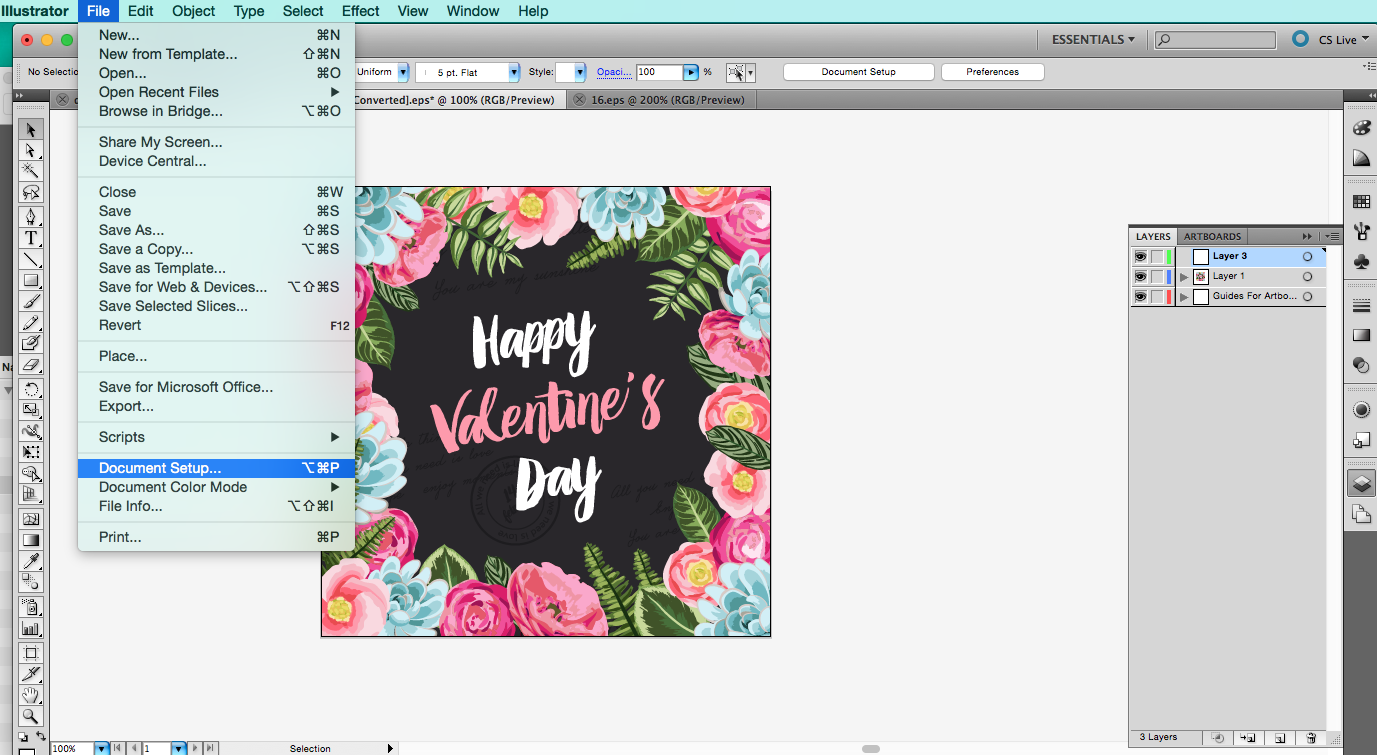
Task: Select the Zoom magnifier tool
Action: coord(31,716)
